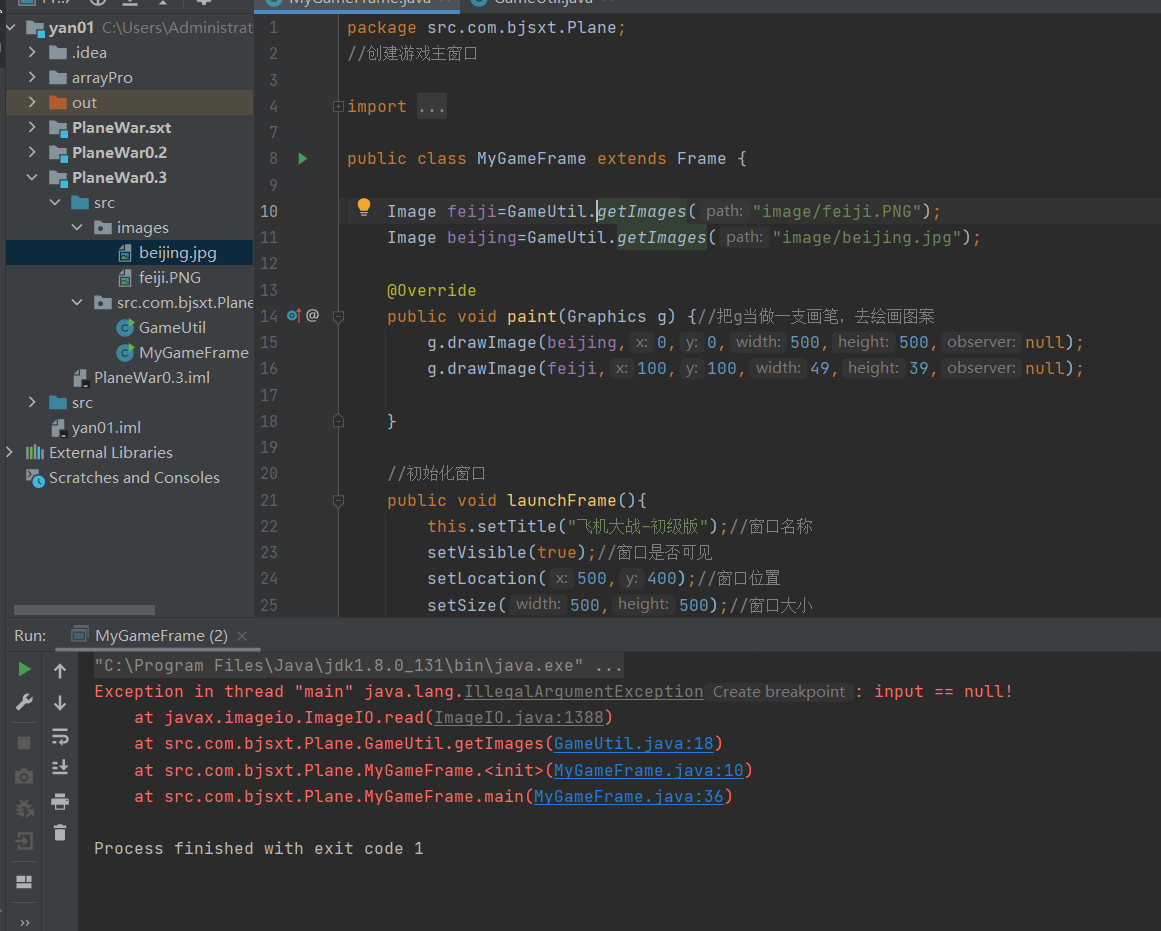Click the External Libraries bar-chart icon

point(35,453)
